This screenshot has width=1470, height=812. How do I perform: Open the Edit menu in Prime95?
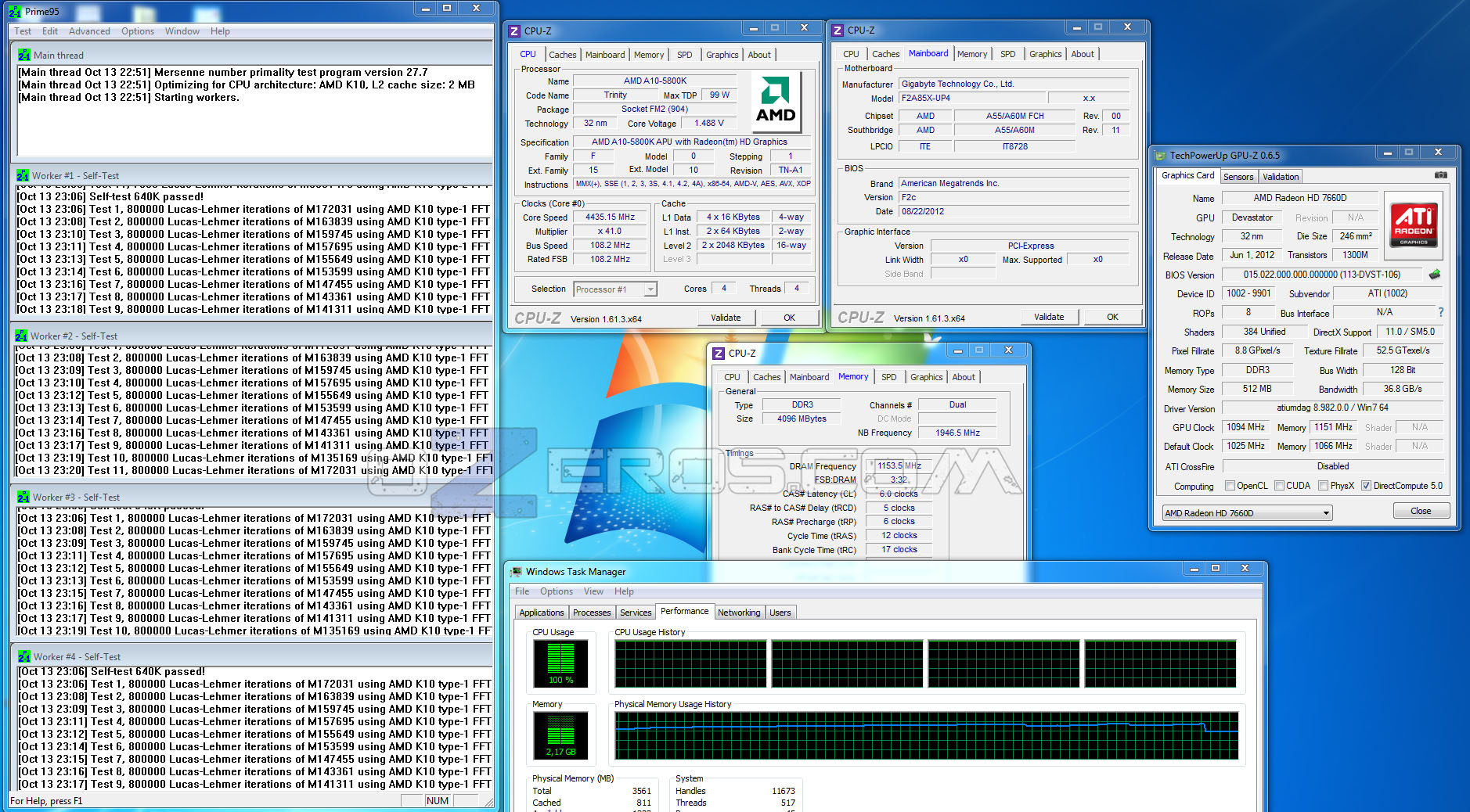click(50, 31)
